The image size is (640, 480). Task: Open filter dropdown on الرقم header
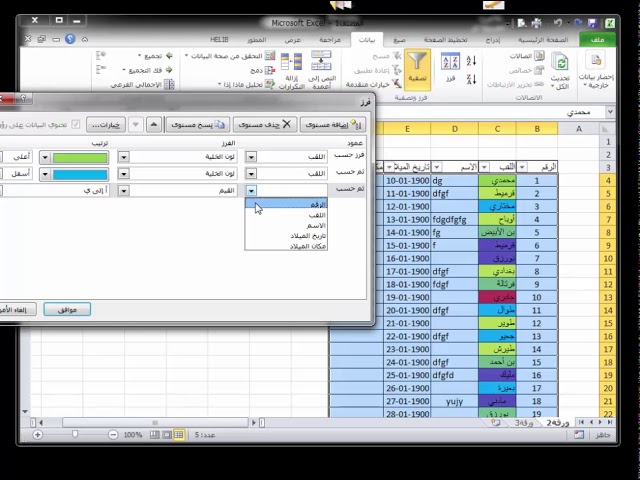(522, 167)
